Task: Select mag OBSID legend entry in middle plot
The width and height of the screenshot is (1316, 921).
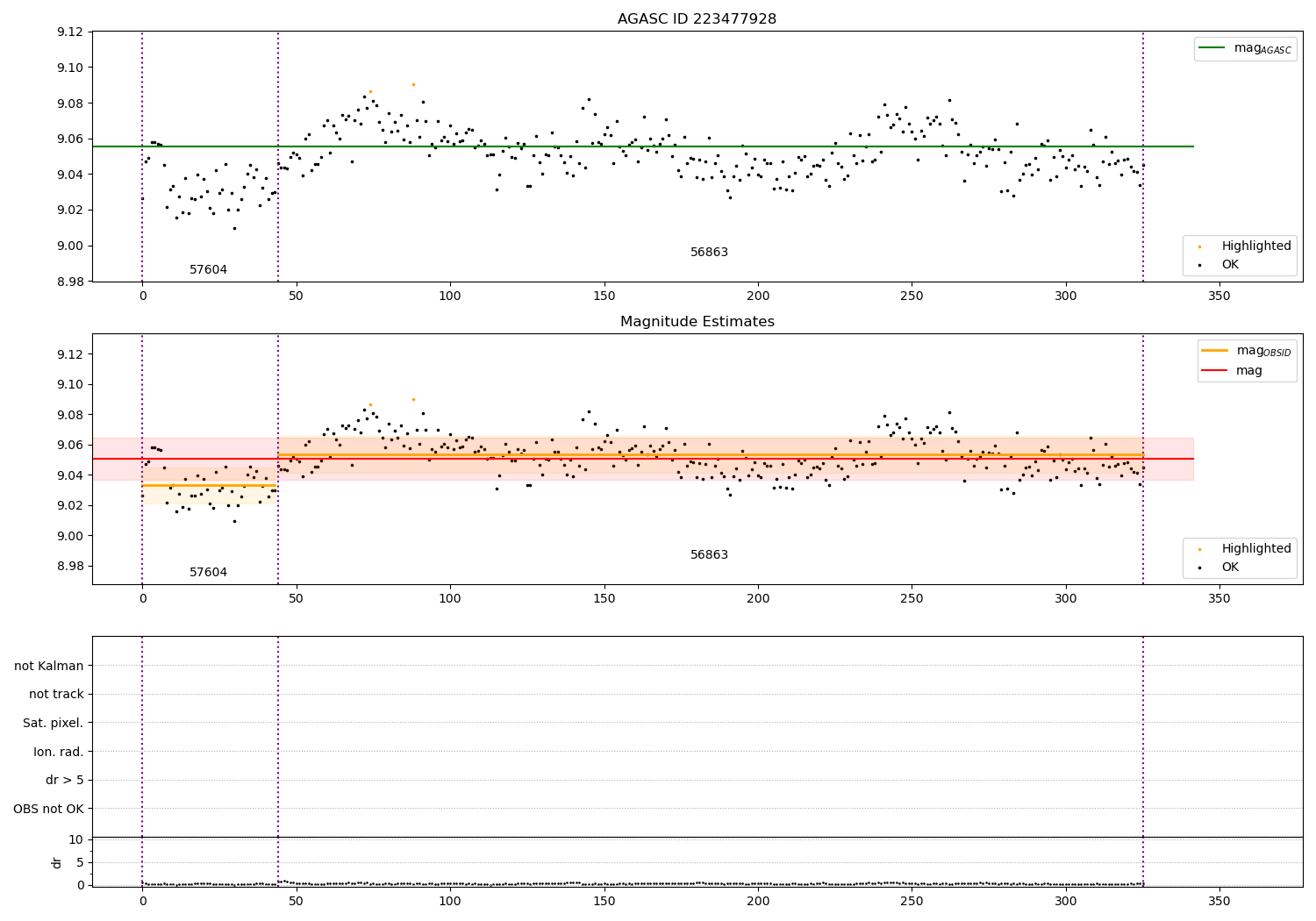Action: coord(1247,351)
